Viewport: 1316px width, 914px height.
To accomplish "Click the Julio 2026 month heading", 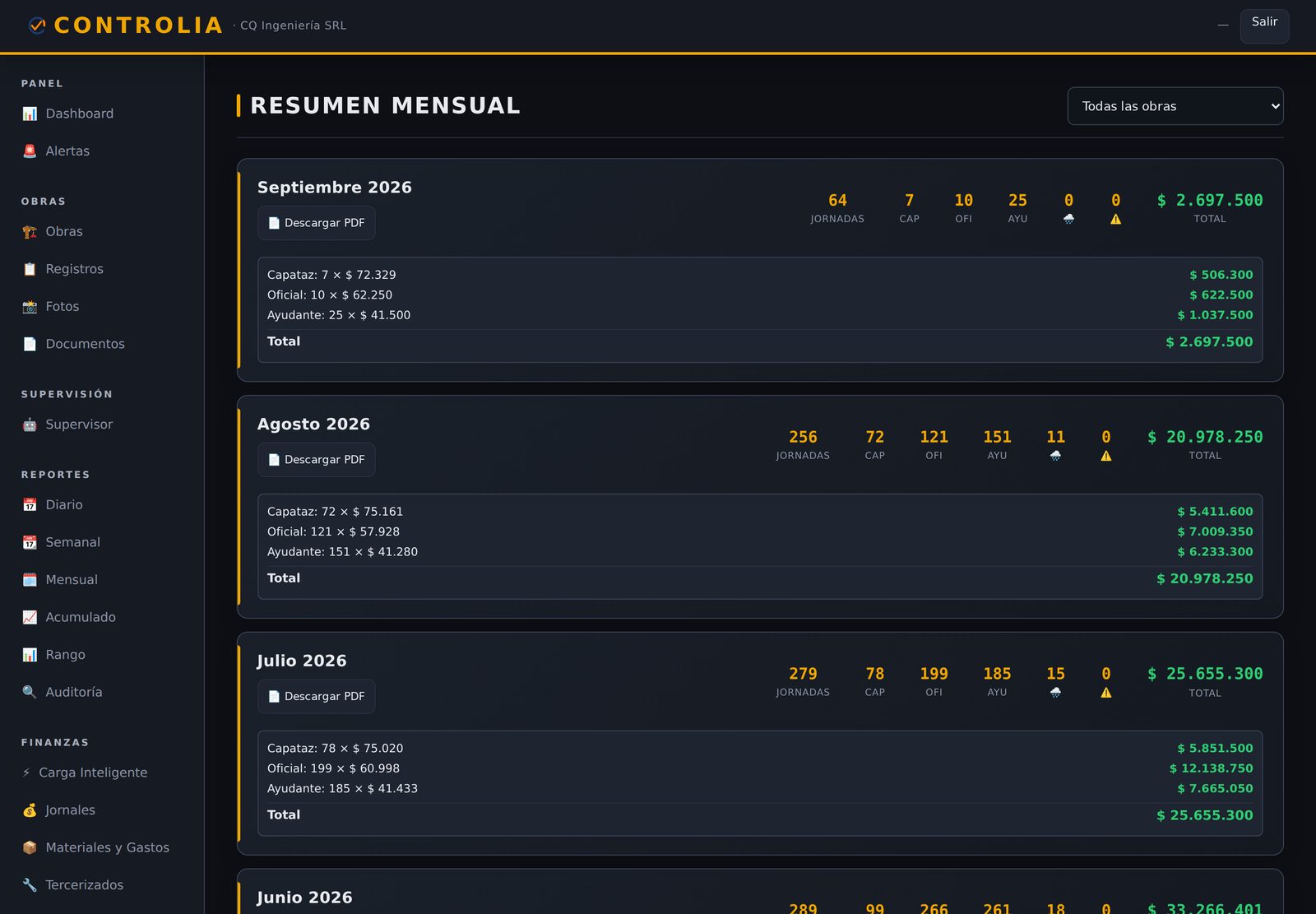I will (x=302, y=661).
